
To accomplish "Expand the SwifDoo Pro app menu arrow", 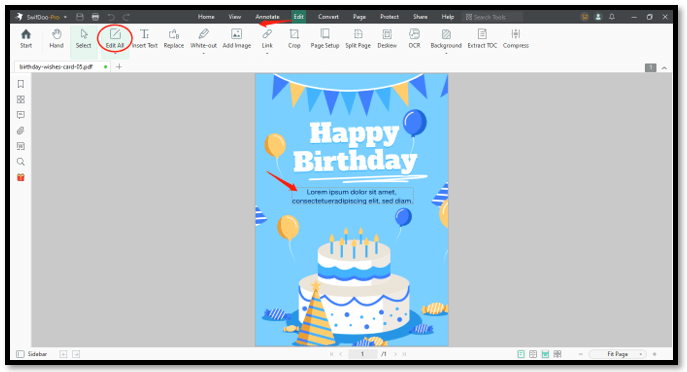I will tap(65, 17).
